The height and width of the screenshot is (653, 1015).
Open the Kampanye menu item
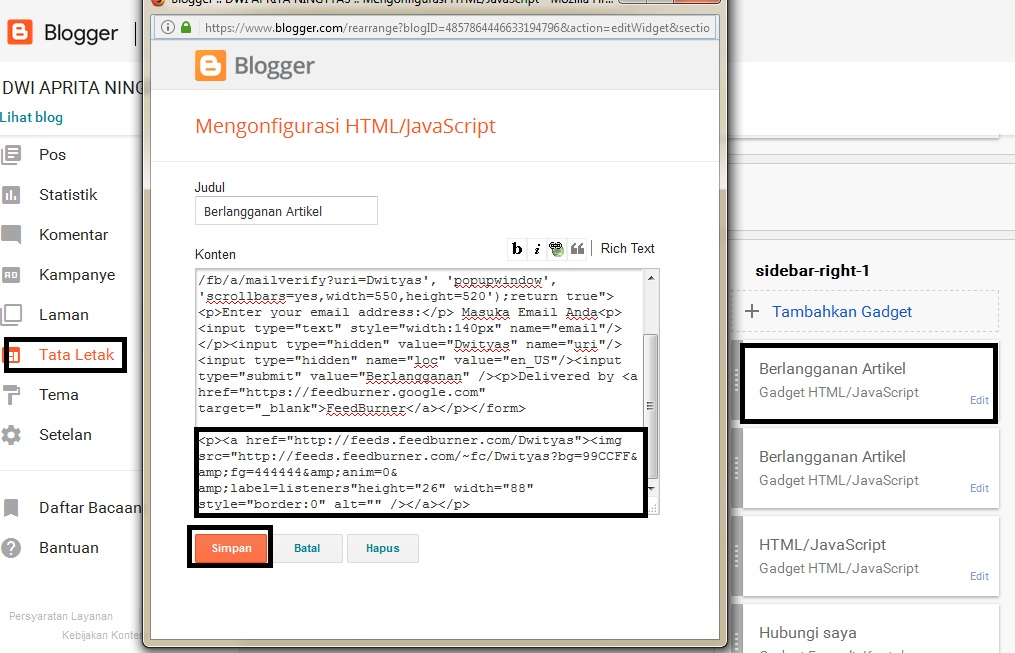[77, 275]
